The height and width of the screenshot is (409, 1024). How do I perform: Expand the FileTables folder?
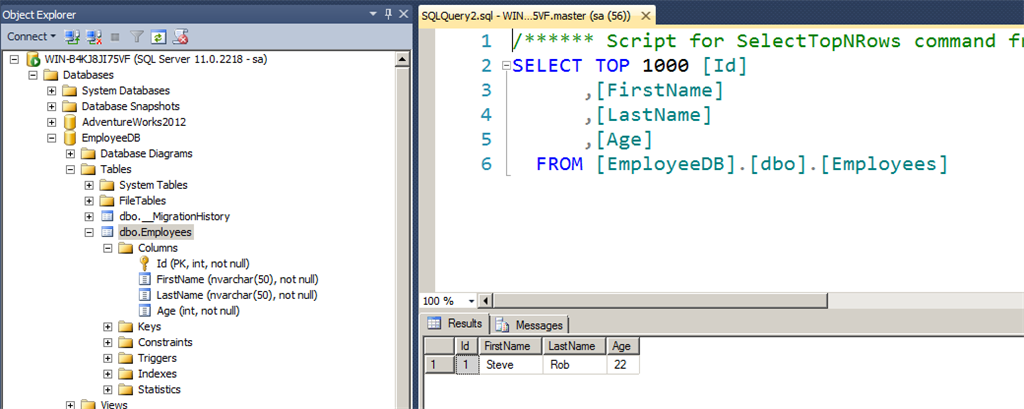[x=89, y=201]
